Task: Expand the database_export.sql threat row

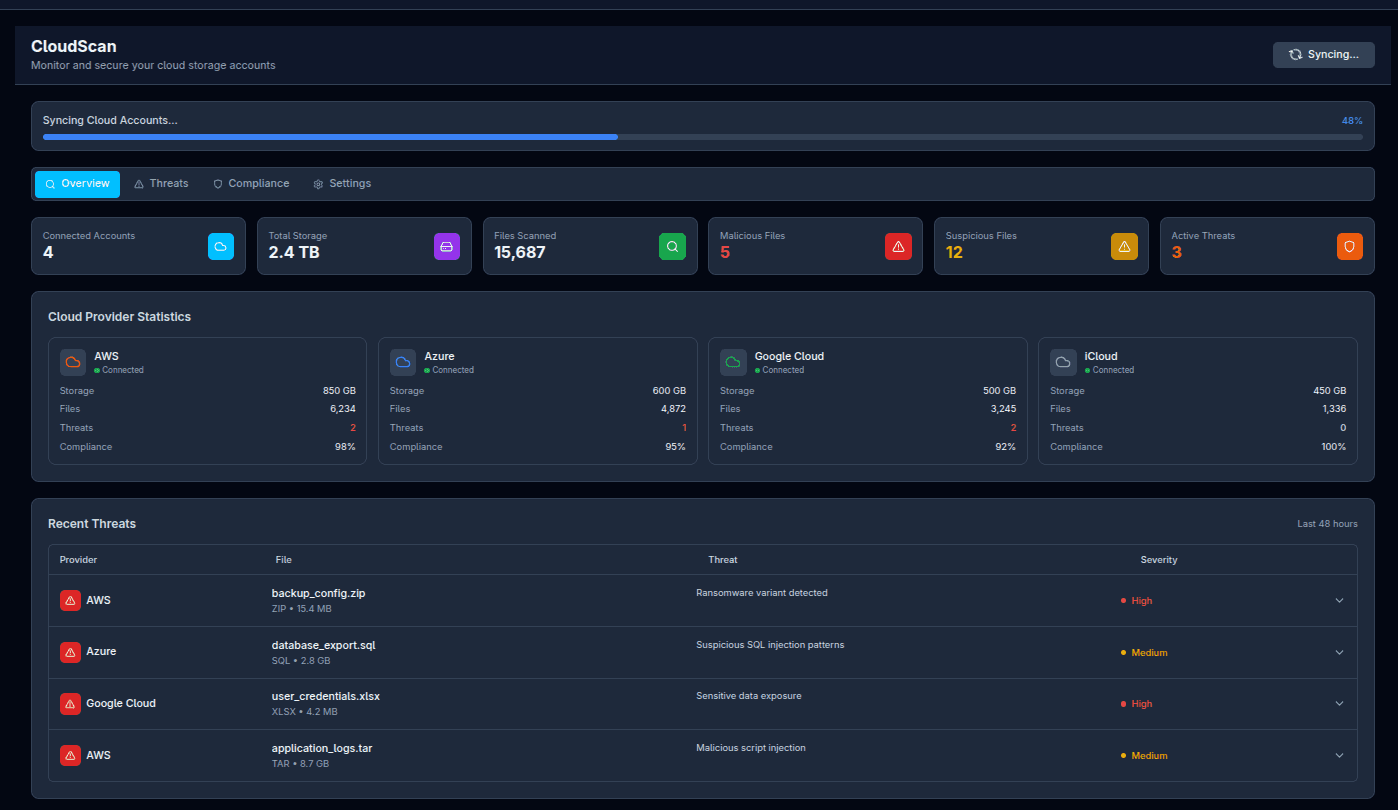Action: (x=1339, y=652)
